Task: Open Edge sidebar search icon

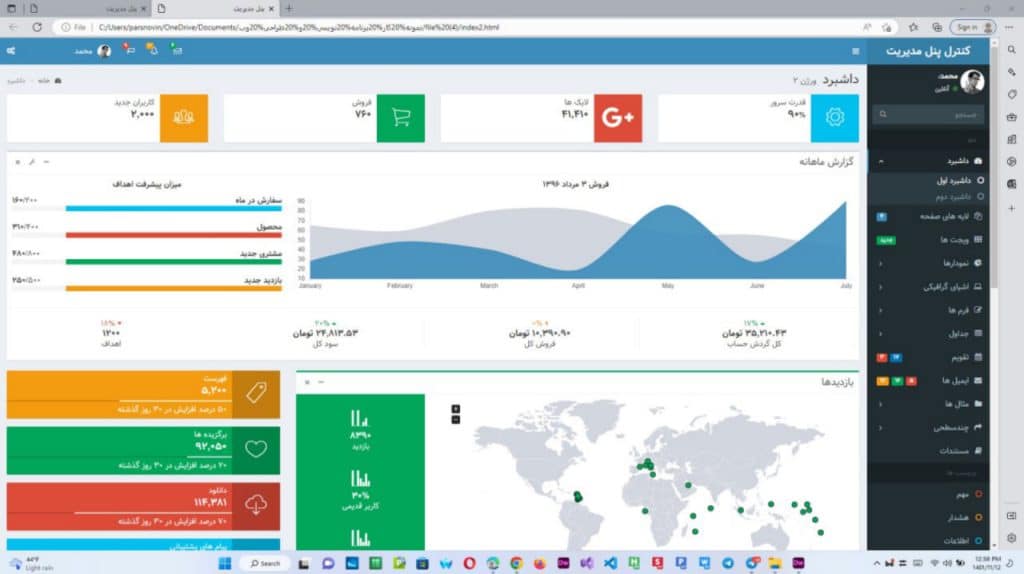Action: 1011,50
